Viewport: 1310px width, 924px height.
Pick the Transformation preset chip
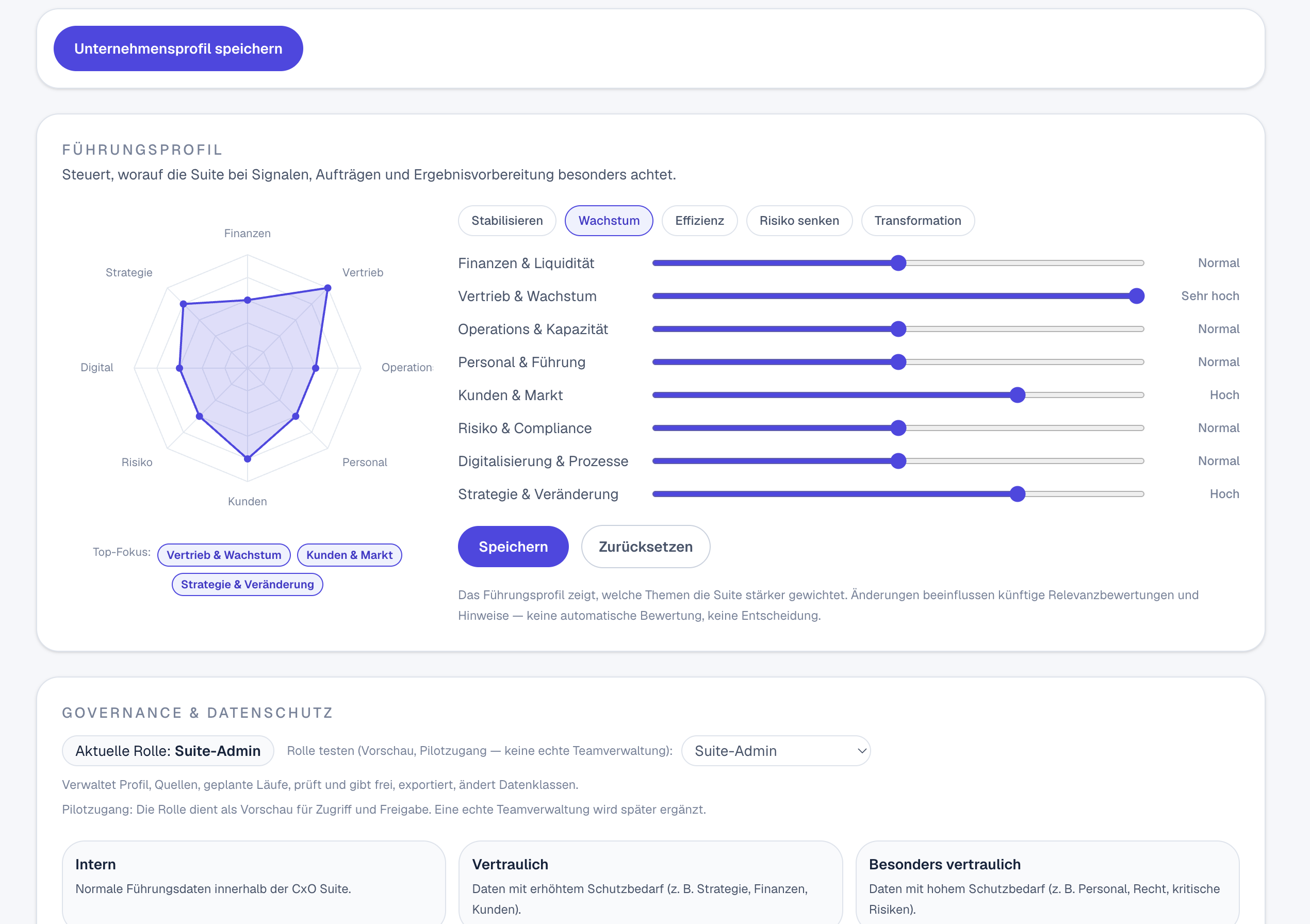click(x=918, y=221)
